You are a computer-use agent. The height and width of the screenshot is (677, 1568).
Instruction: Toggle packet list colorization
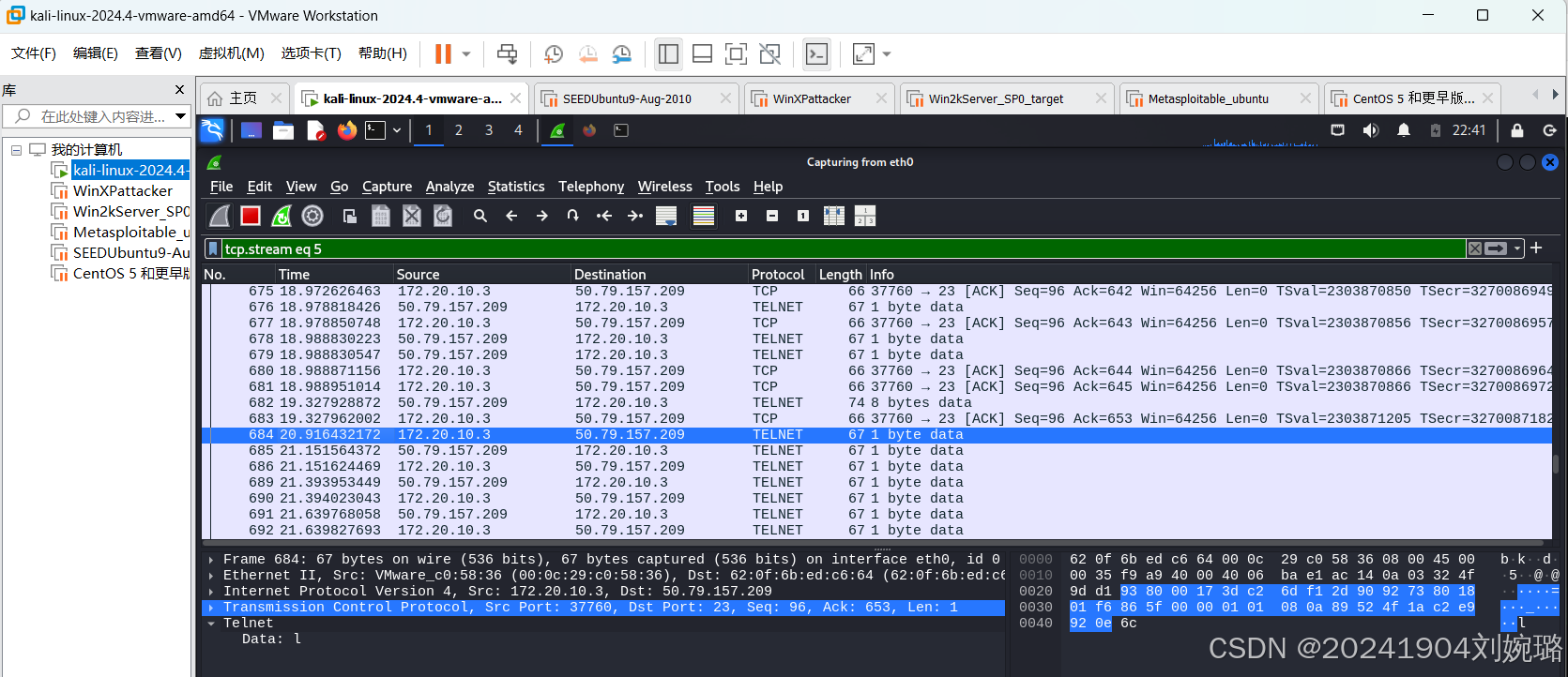(x=704, y=216)
